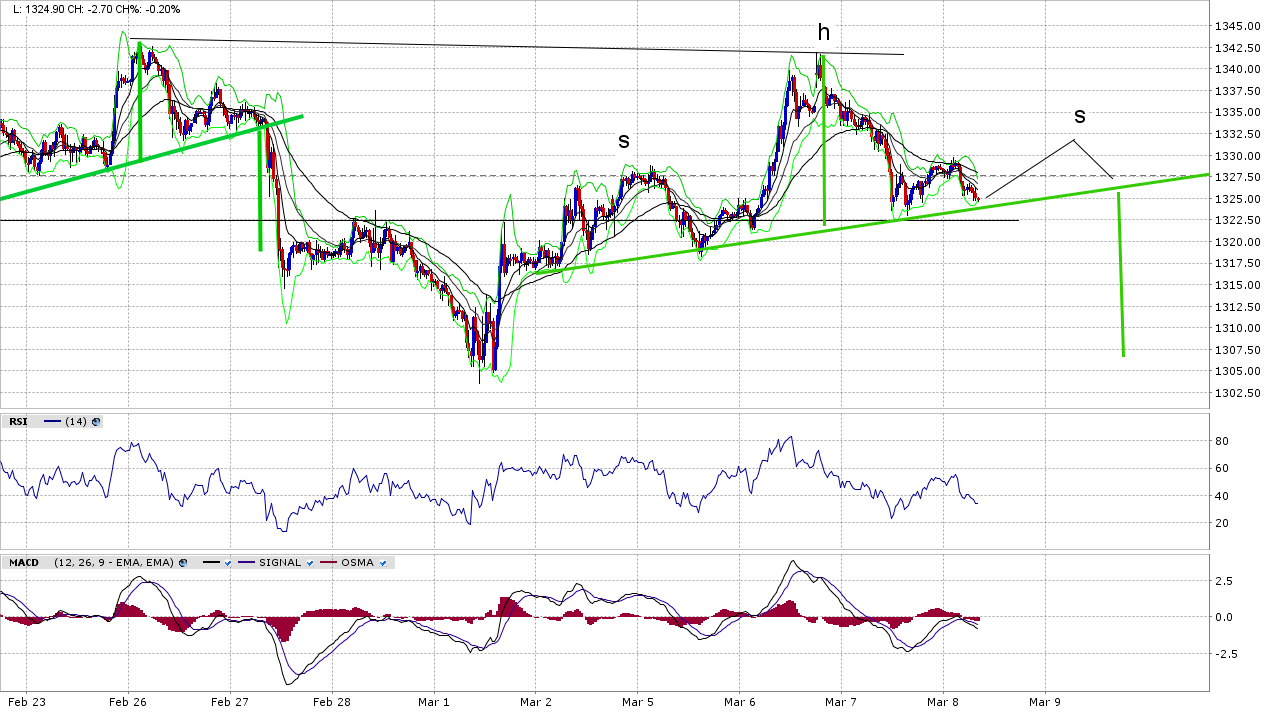Click the MACD settings globe icon
Screen dimensions: 1269x716
point(184,563)
